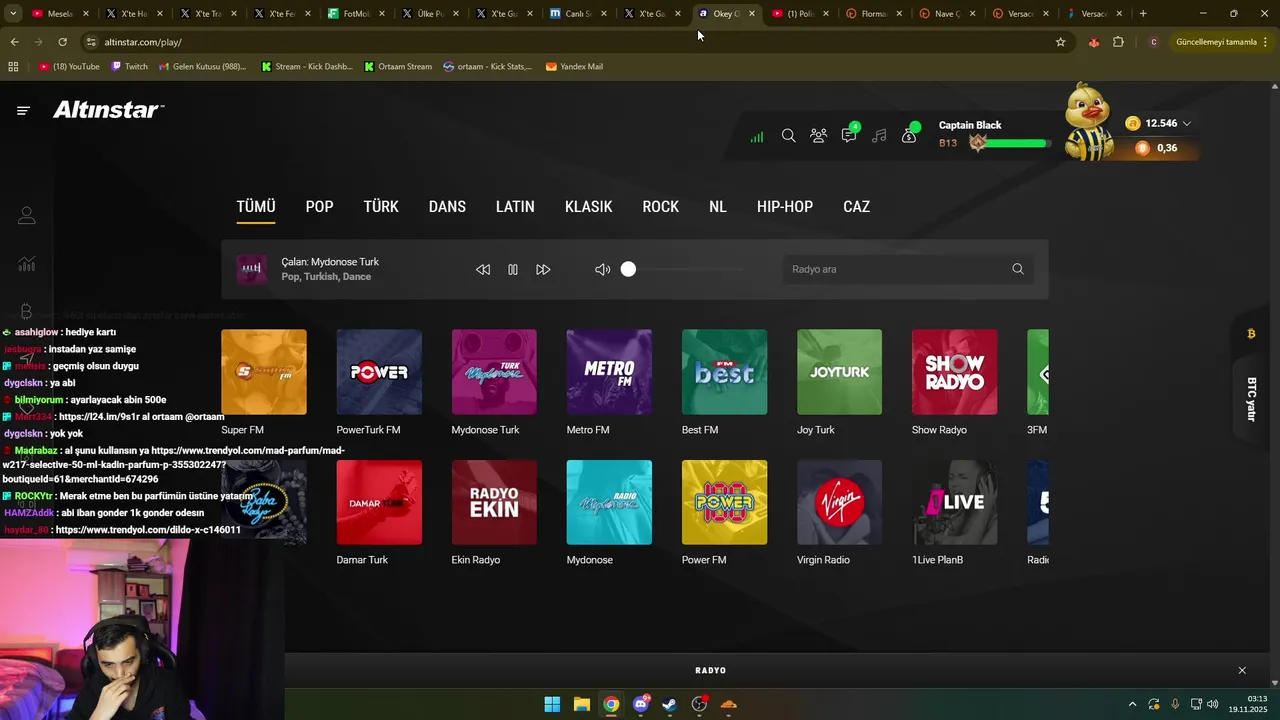Image resolution: width=1280 pixels, height=720 pixels.
Task: Play the Virgin Radio station
Action: tap(839, 502)
